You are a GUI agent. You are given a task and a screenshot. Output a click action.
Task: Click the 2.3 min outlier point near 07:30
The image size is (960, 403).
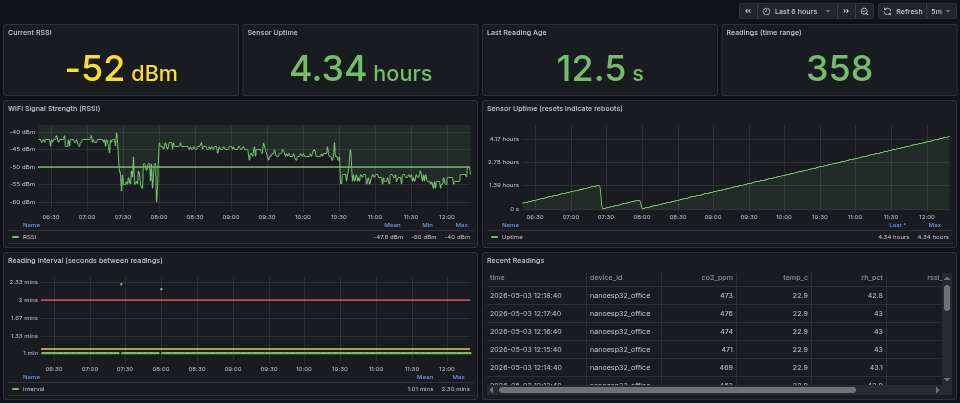click(x=121, y=284)
